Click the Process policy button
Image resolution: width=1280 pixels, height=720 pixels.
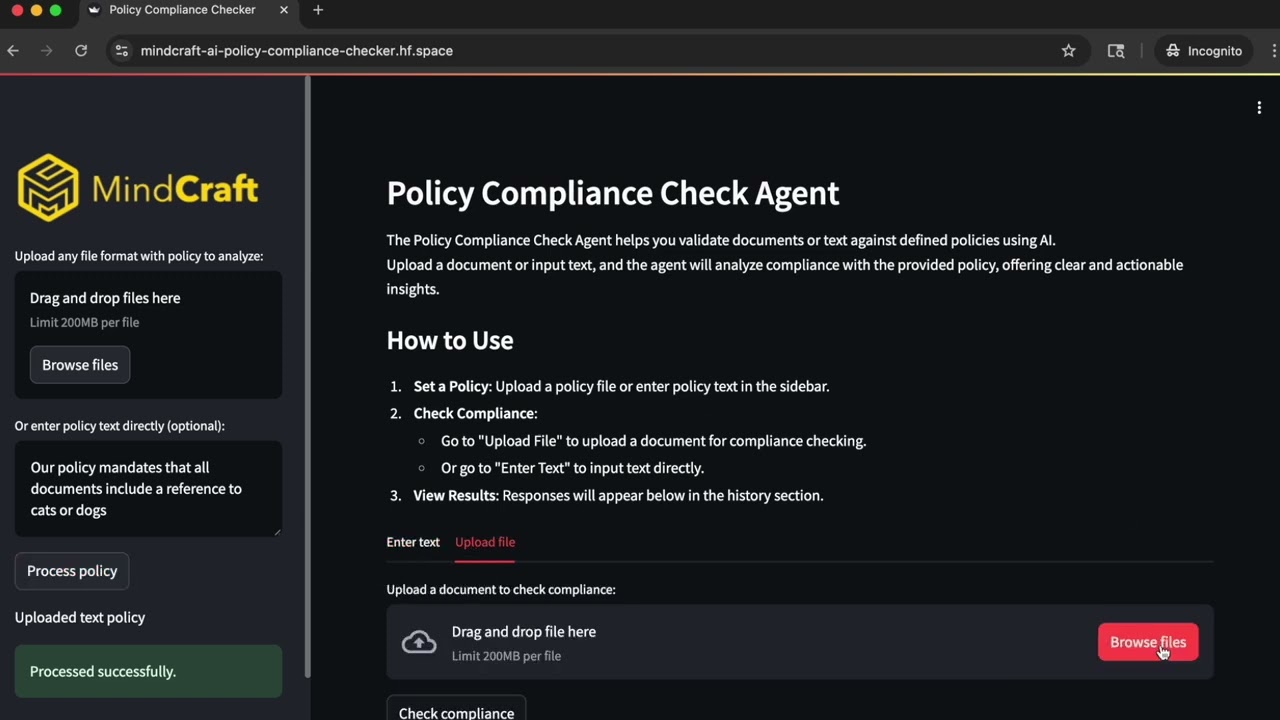point(71,570)
